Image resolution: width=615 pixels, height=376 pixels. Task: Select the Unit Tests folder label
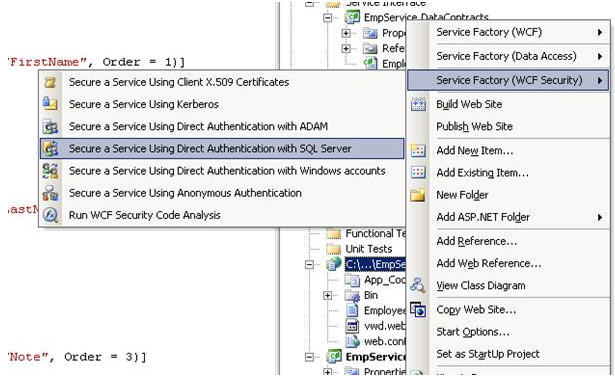point(369,249)
